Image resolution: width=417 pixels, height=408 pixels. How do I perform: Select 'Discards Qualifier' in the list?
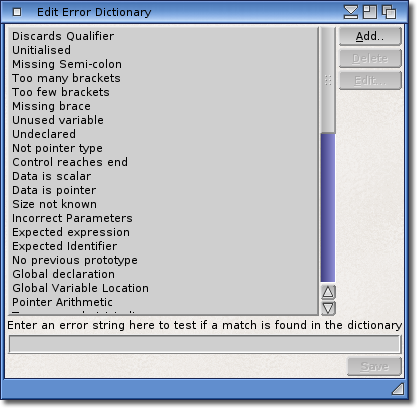pyautogui.click(x=162, y=36)
